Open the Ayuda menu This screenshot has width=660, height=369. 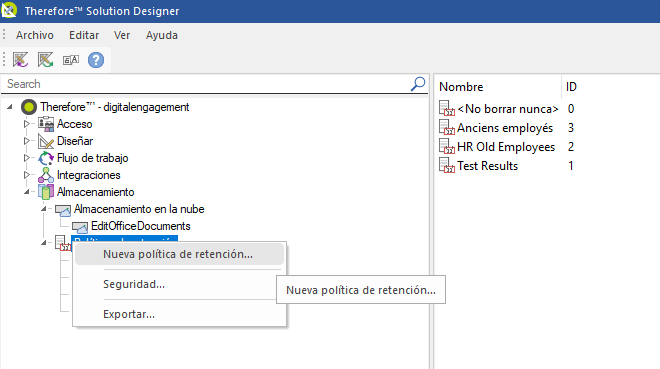[162, 35]
